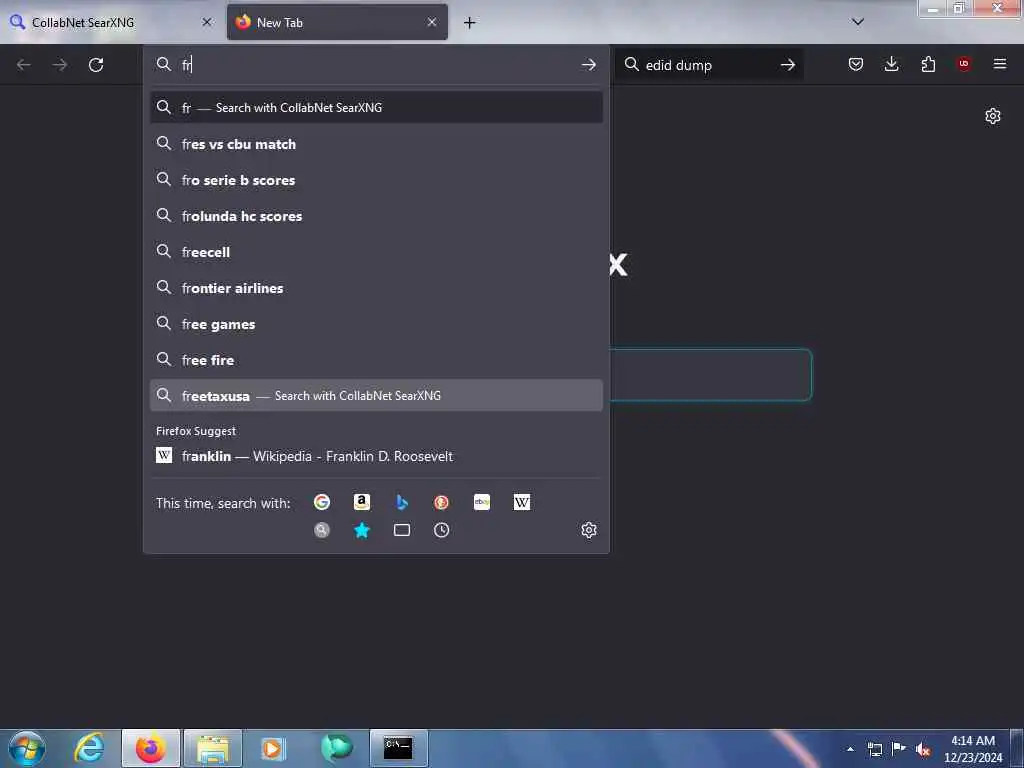
Task: Focus the 'edid dump' search box
Action: coord(709,65)
